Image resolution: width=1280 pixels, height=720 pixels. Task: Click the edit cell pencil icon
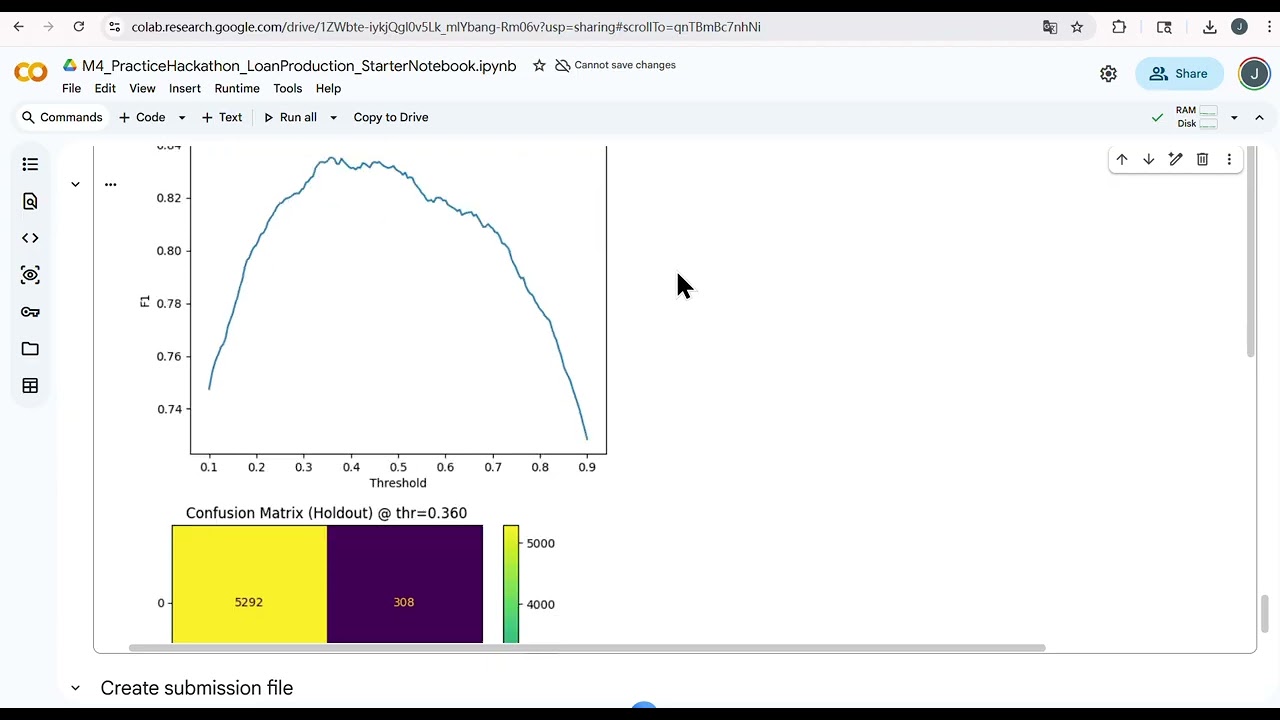(x=1176, y=159)
